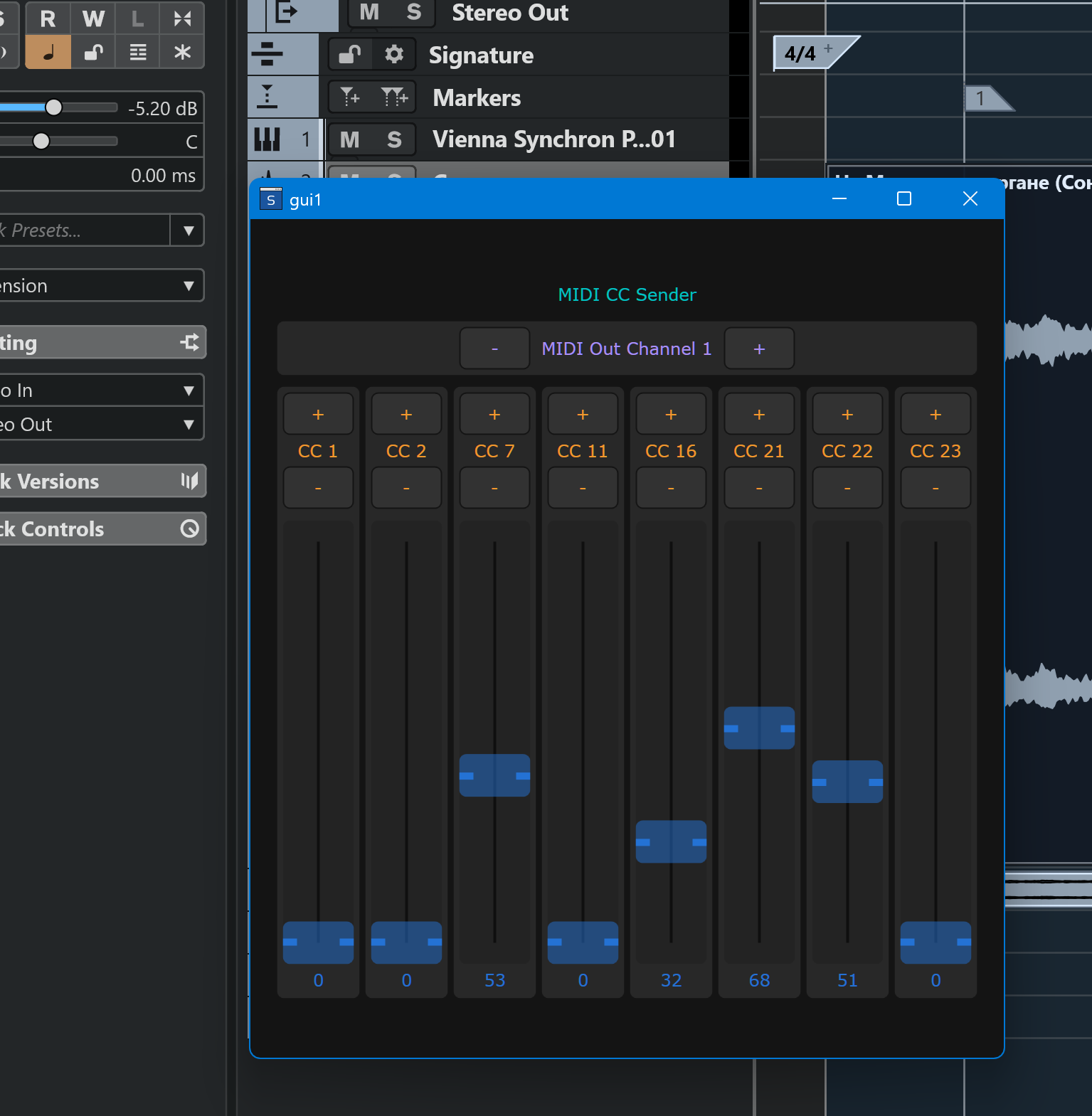
Task: Mute the Vienna Synchron track
Action: 349,139
